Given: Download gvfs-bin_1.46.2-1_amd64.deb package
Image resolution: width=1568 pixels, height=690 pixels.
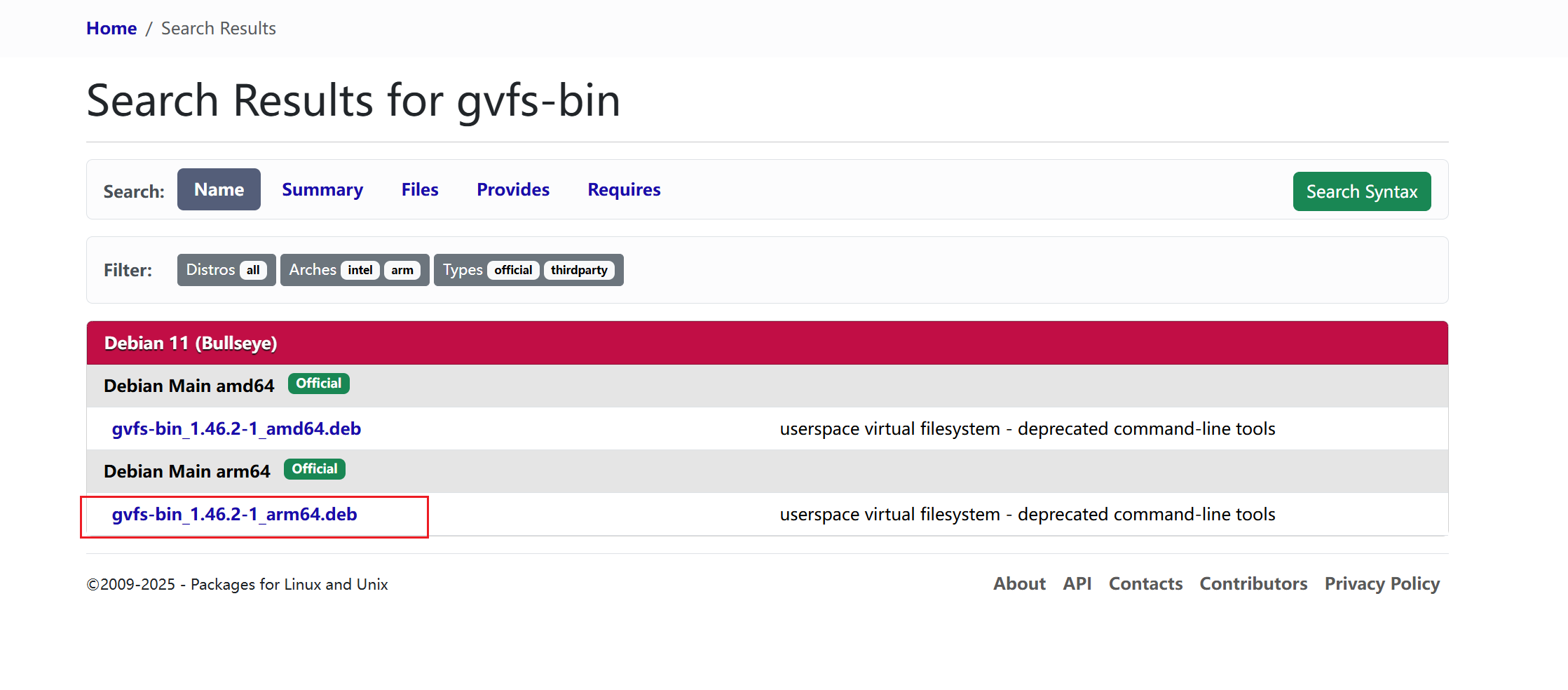Looking at the screenshot, I should [236, 428].
